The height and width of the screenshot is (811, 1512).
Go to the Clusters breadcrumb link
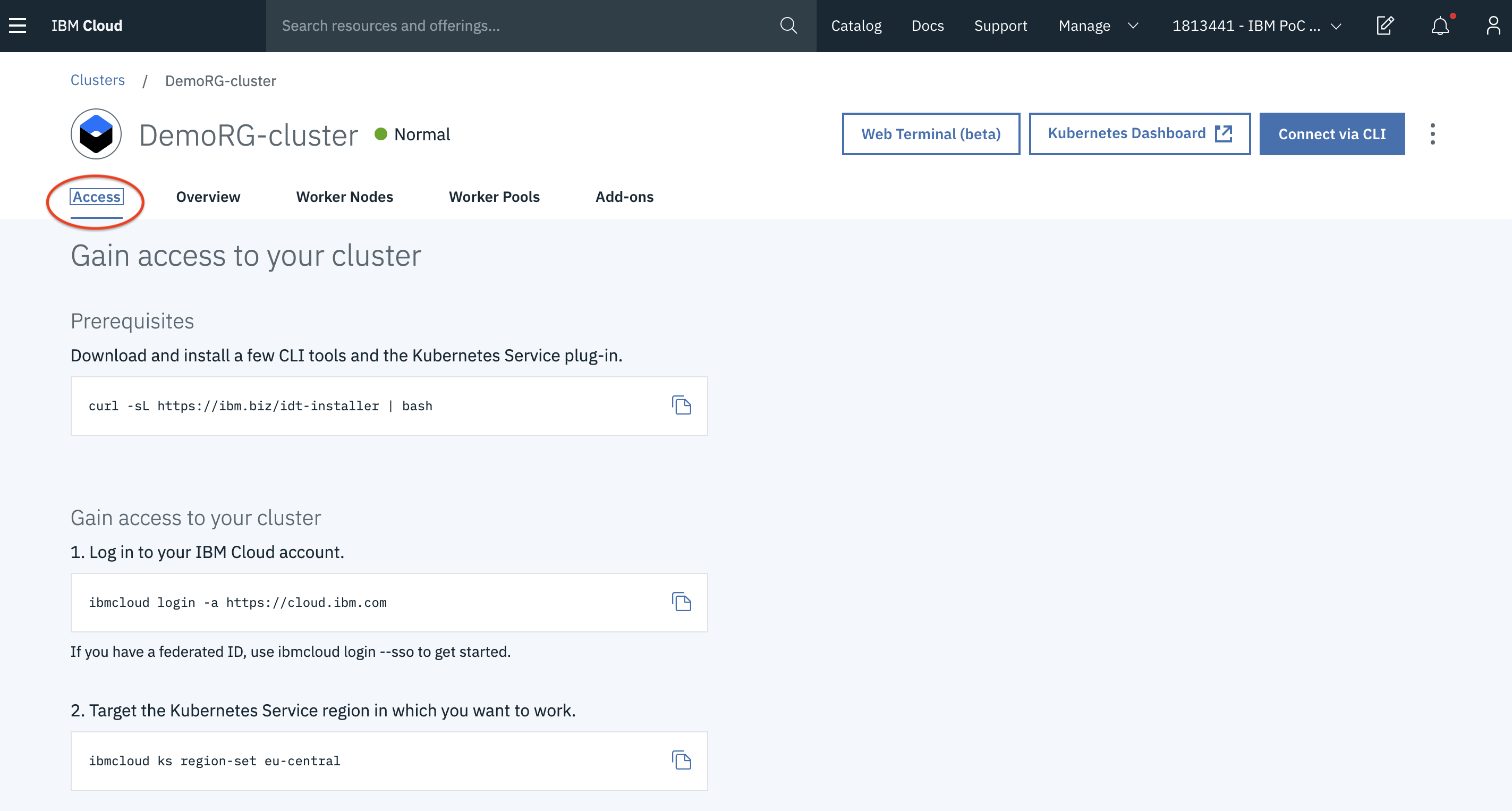pyautogui.click(x=97, y=80)
